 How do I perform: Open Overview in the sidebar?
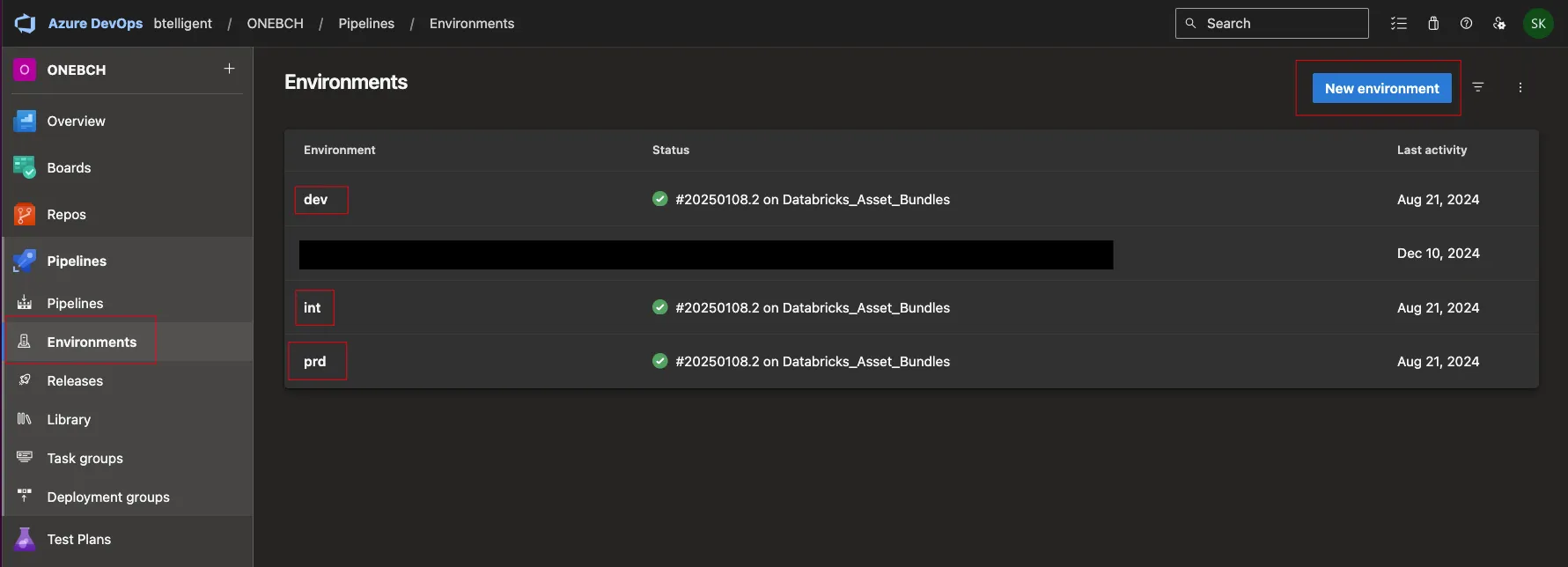76,121
